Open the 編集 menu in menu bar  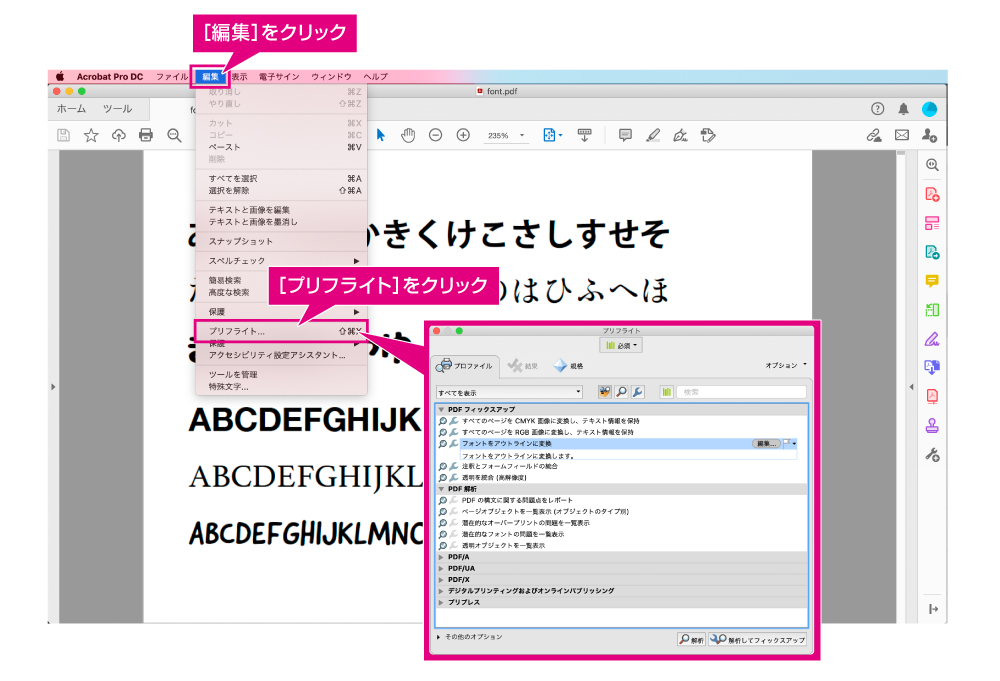[210, 77]
